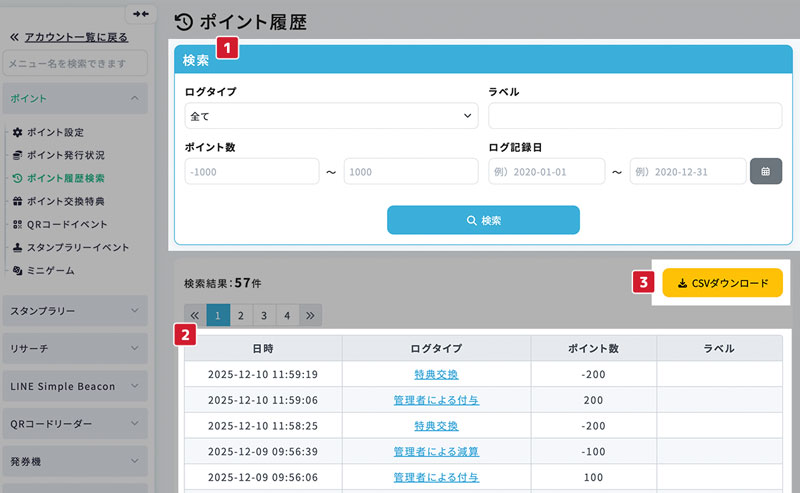800x493 pixels.
Task: Download results with CSVダウンロード button
Action: click(722, 283)
